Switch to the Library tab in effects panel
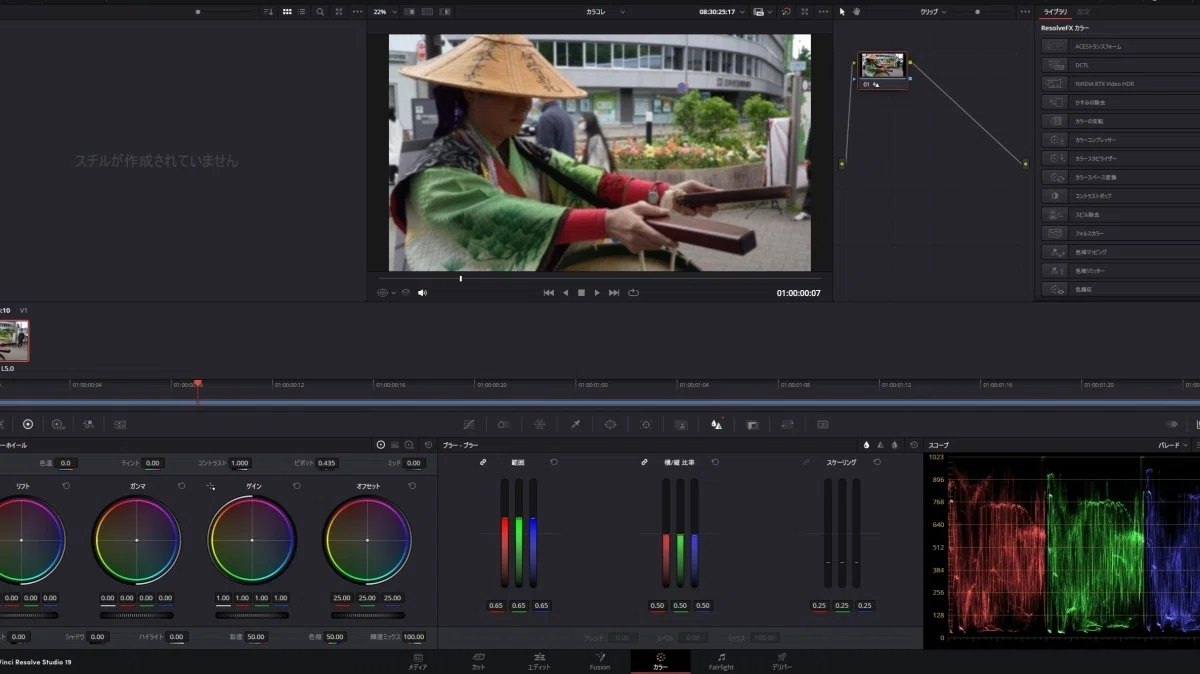This screenshot has height=674, width=1200. coord(1055,11)
